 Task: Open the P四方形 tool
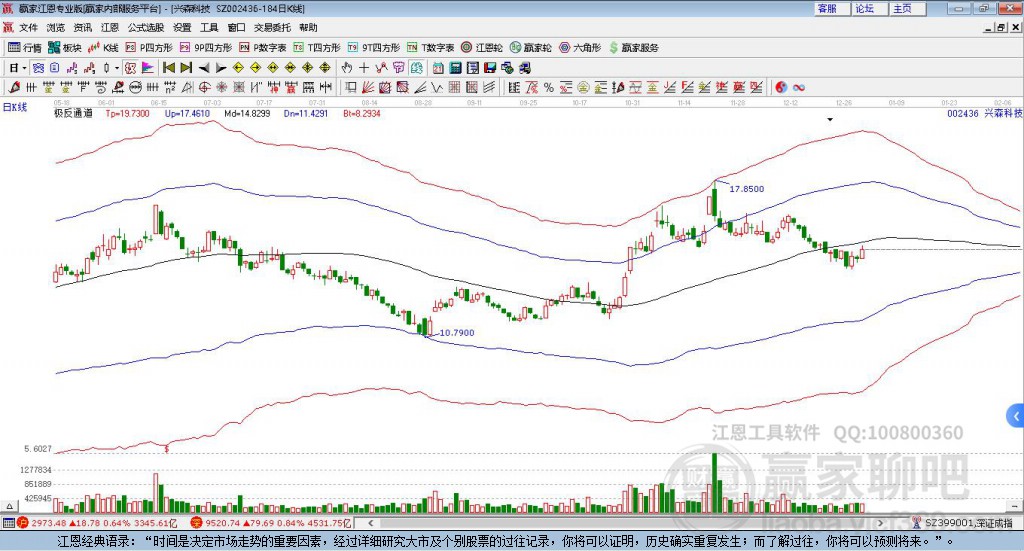[149, 48]
